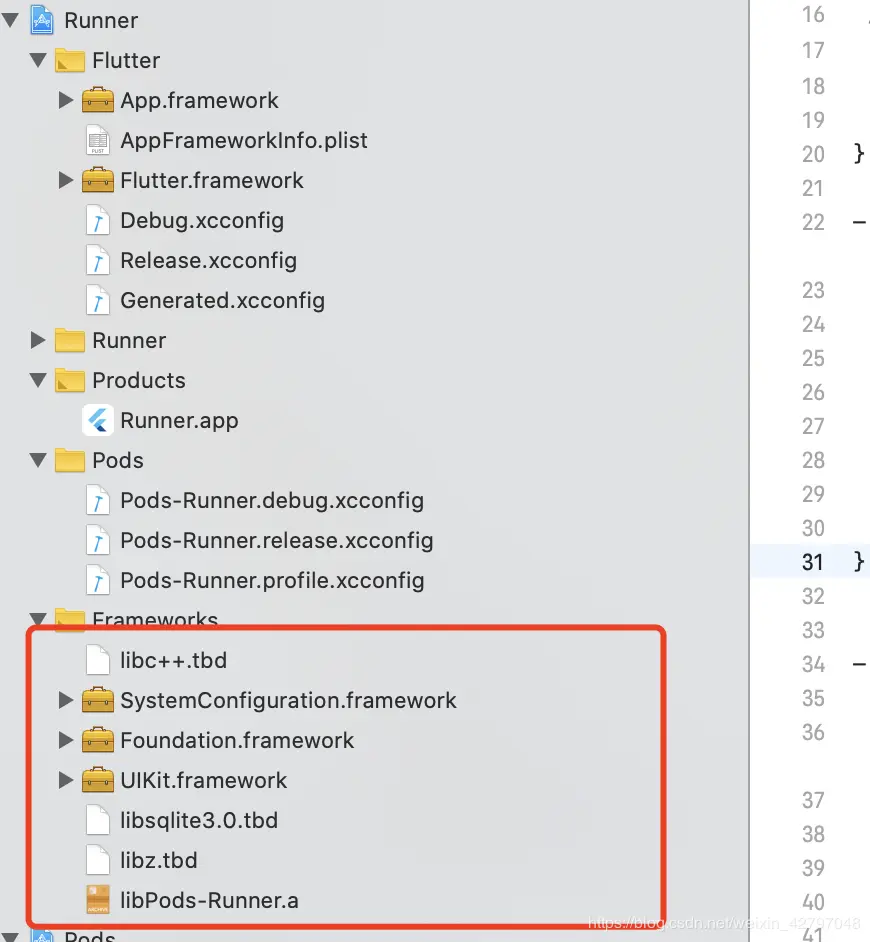Screen dimensions: 870x942
Task: Expand SystemConfiguration.framework triangle
Action: tap(65, 700)
